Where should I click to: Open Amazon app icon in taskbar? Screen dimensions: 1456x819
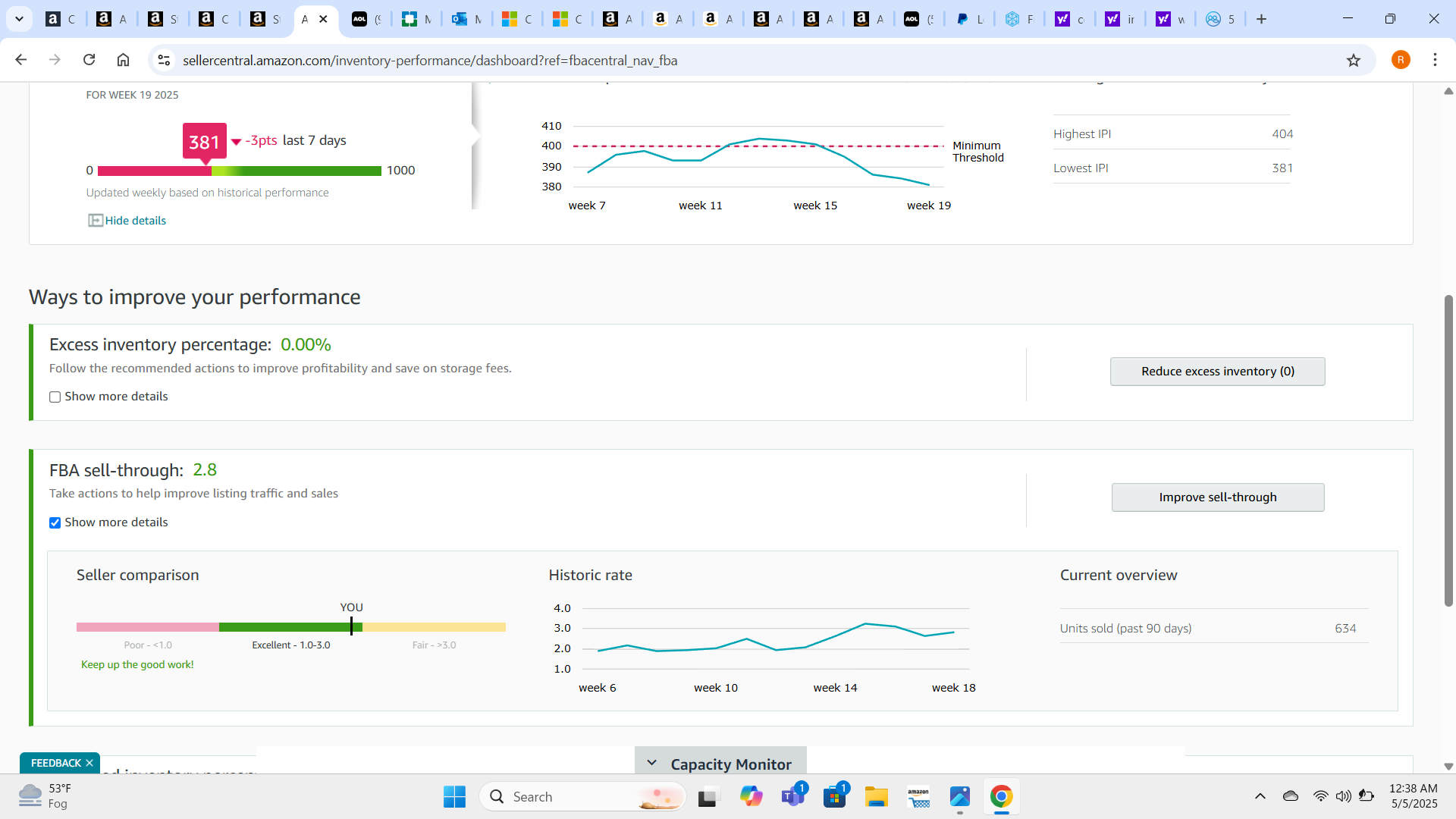[x=918, y=796]
